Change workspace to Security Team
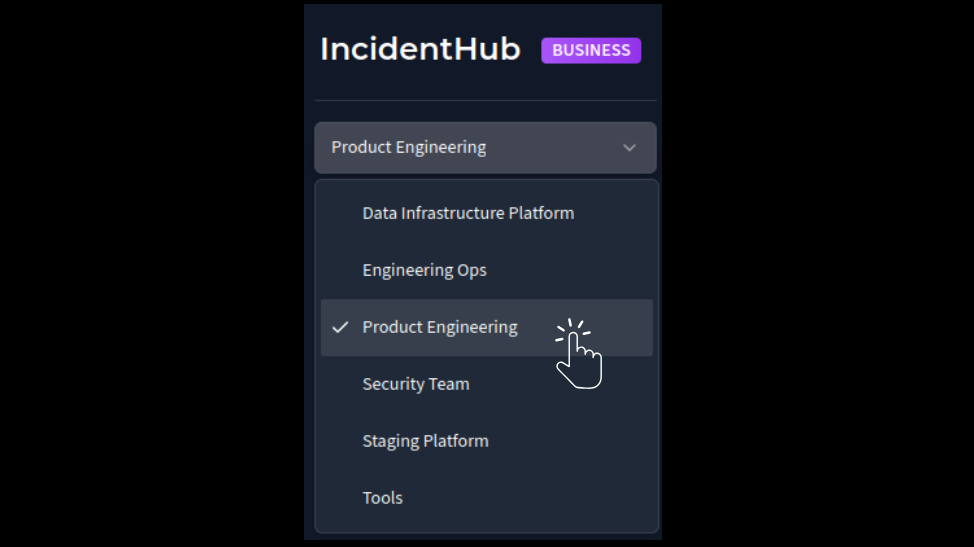This screenshot has height=547, width=974. tap(416, 384)
